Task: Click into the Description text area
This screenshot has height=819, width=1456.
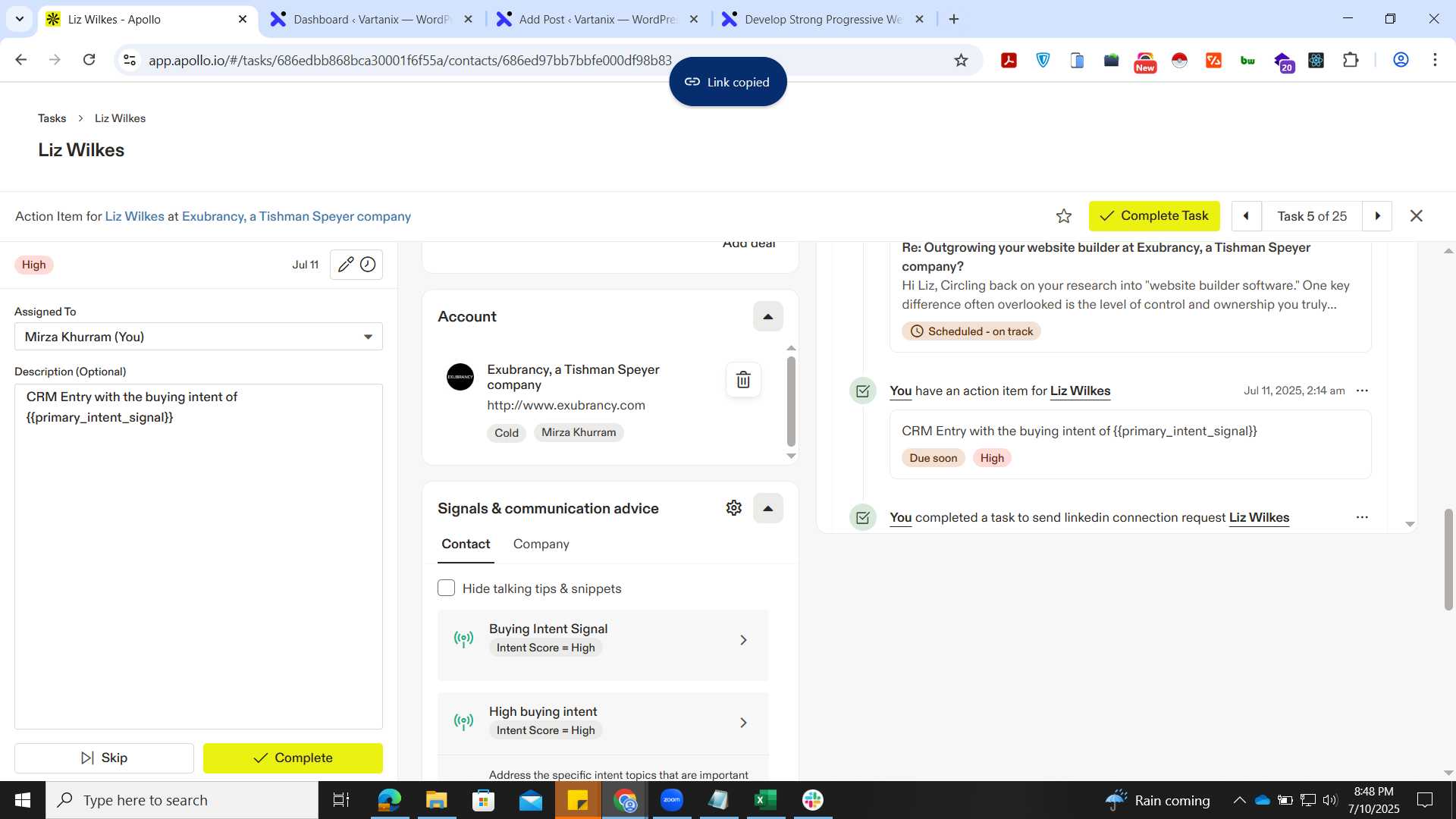Action: coord(199,557)
